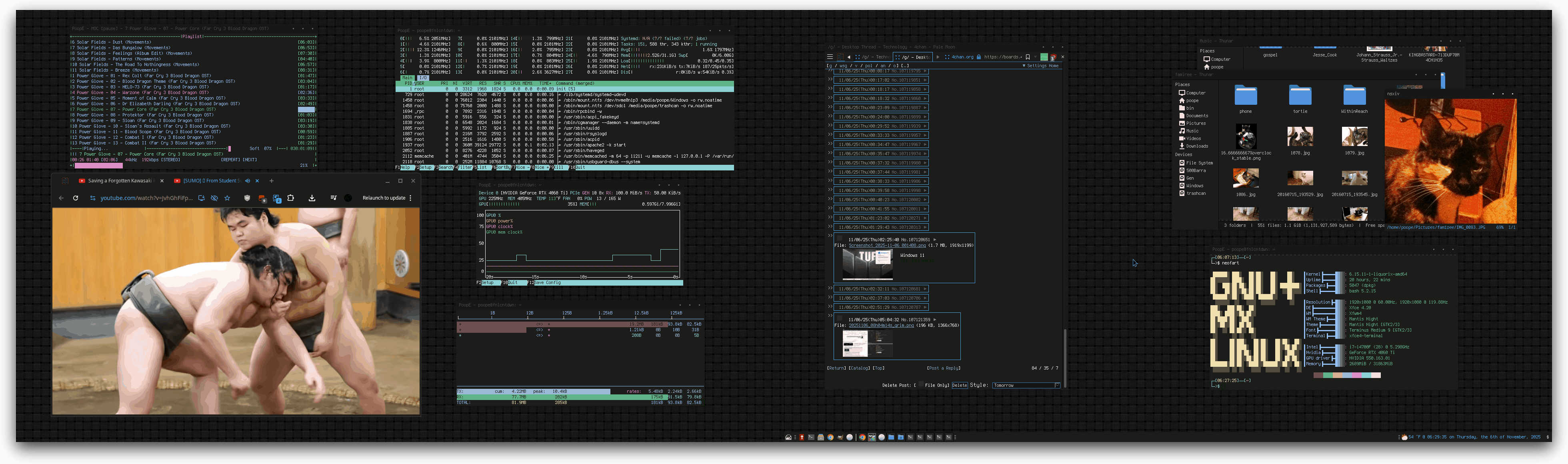Mute the SUMO tab audio icon
Screen dimensions: 1568x464
tap(247, 181)
